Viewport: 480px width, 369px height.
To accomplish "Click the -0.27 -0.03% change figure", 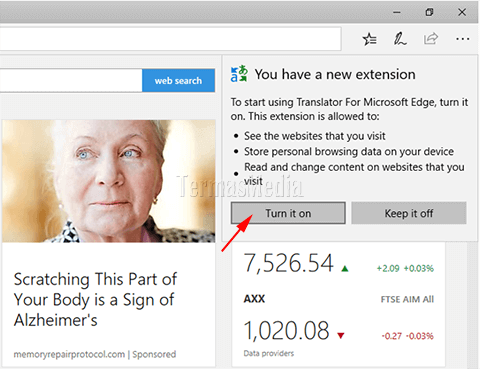I will click(x=407, y=336).
